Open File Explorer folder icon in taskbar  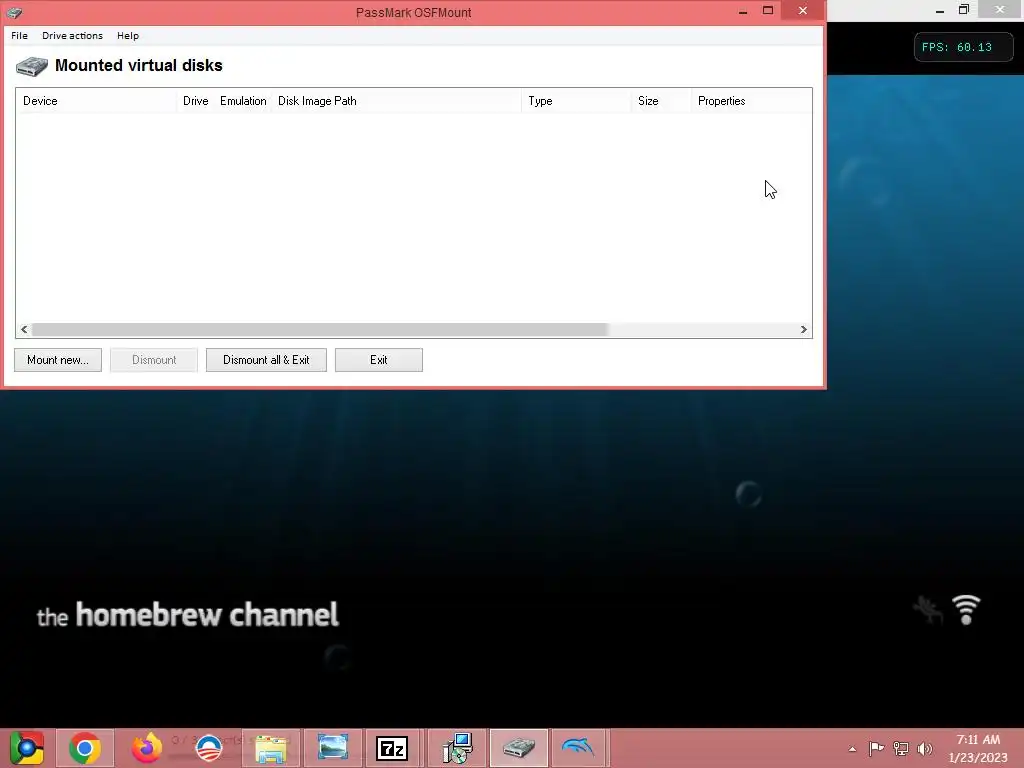(271, 748)
